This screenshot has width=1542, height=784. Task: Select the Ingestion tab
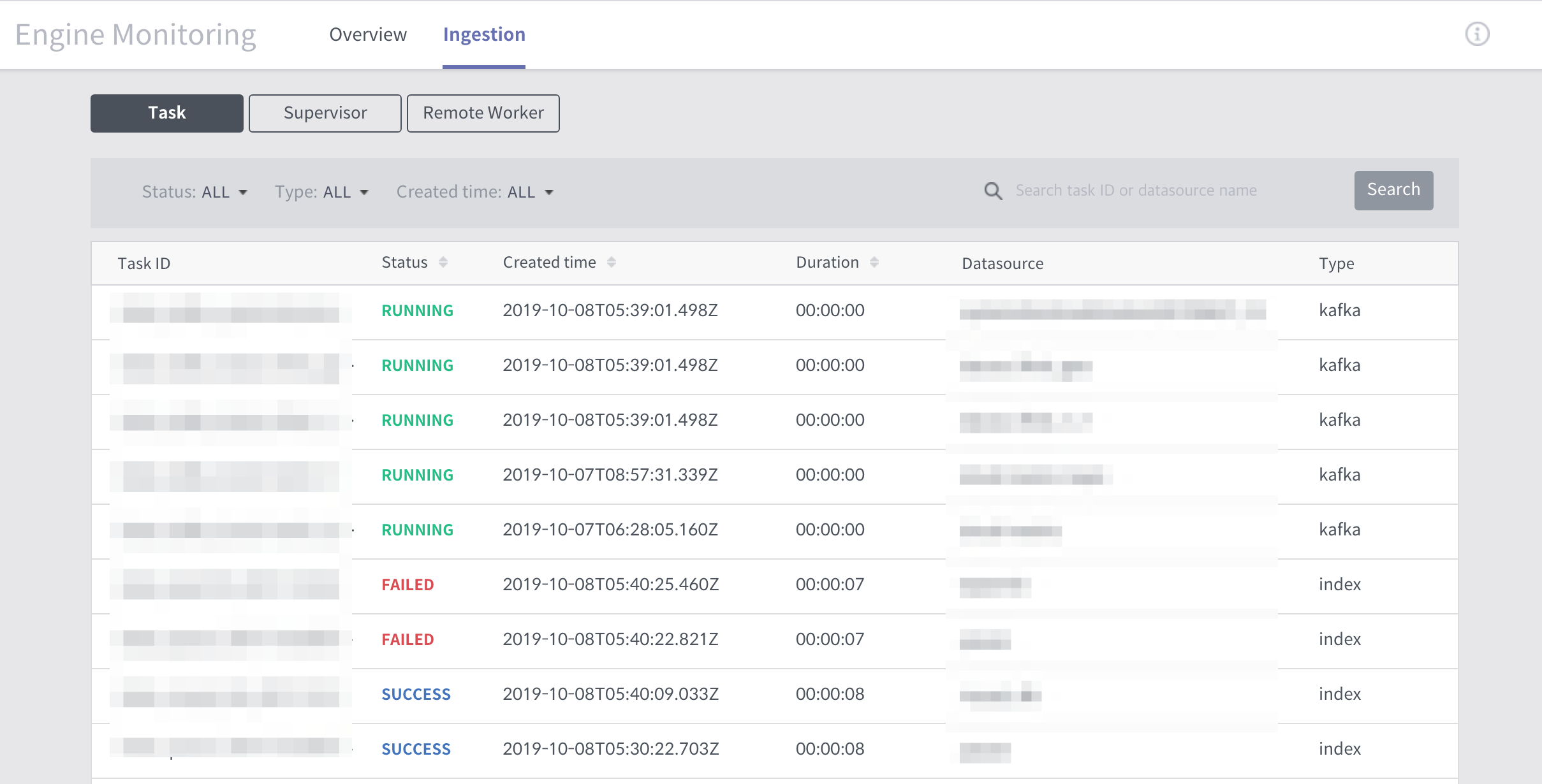click(484, 34)
